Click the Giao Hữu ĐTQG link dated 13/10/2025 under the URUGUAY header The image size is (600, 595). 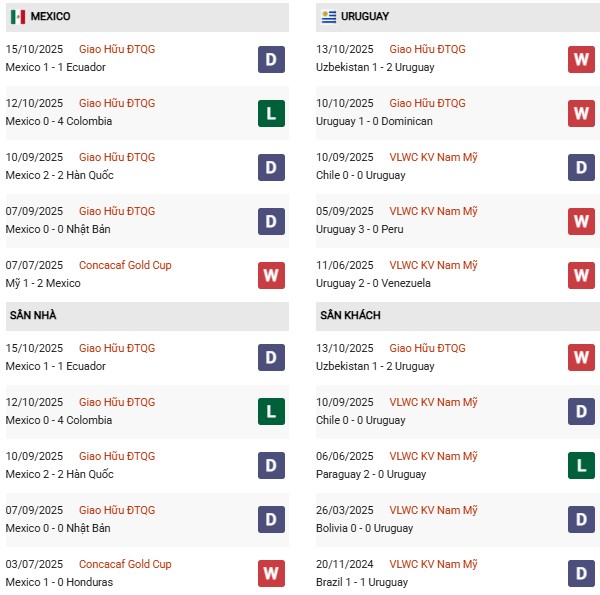point(427,50)
